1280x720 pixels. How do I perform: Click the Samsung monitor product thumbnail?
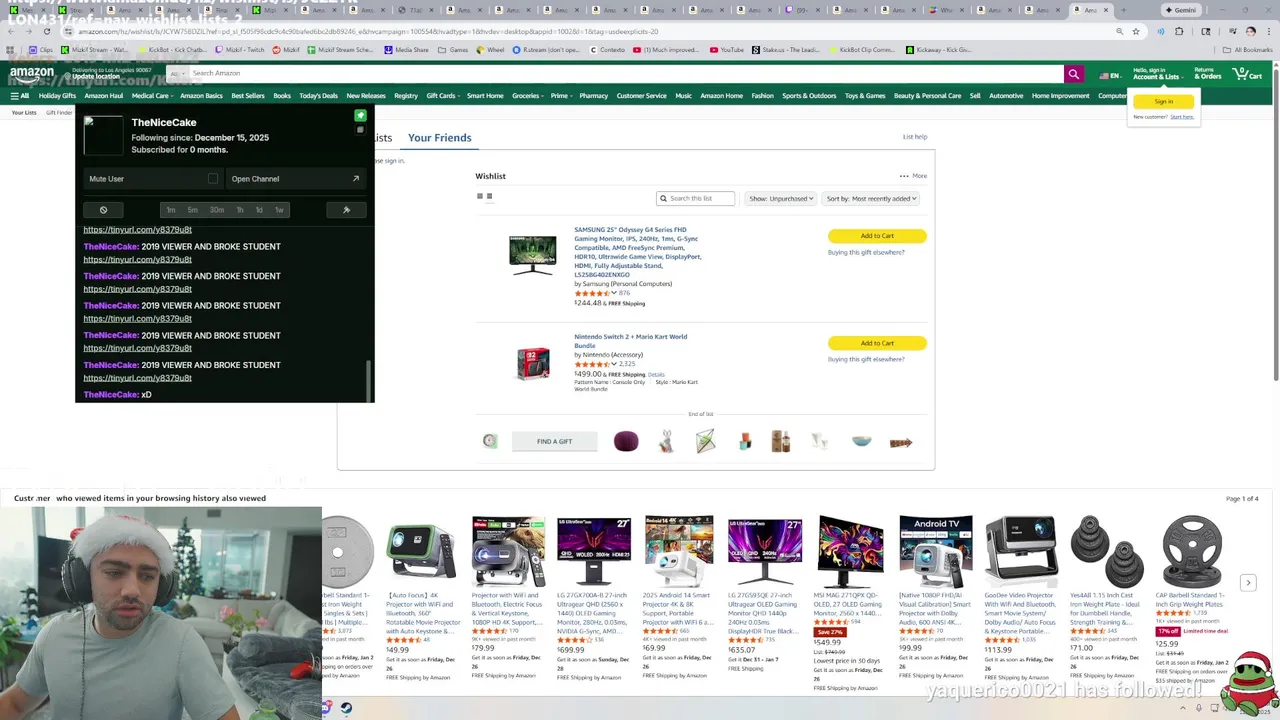pyautogui.click(x=532, y=256)
